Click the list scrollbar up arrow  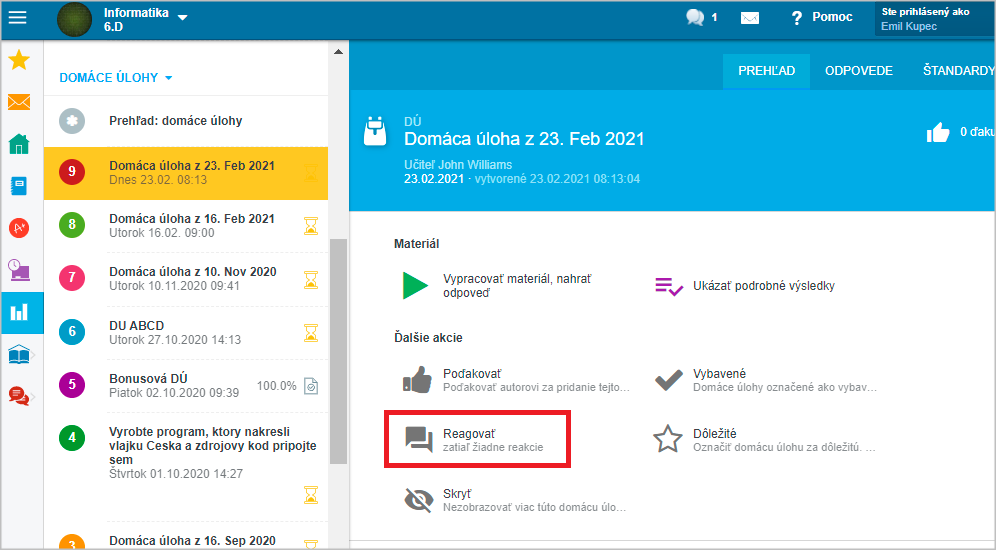click(339, 52)
